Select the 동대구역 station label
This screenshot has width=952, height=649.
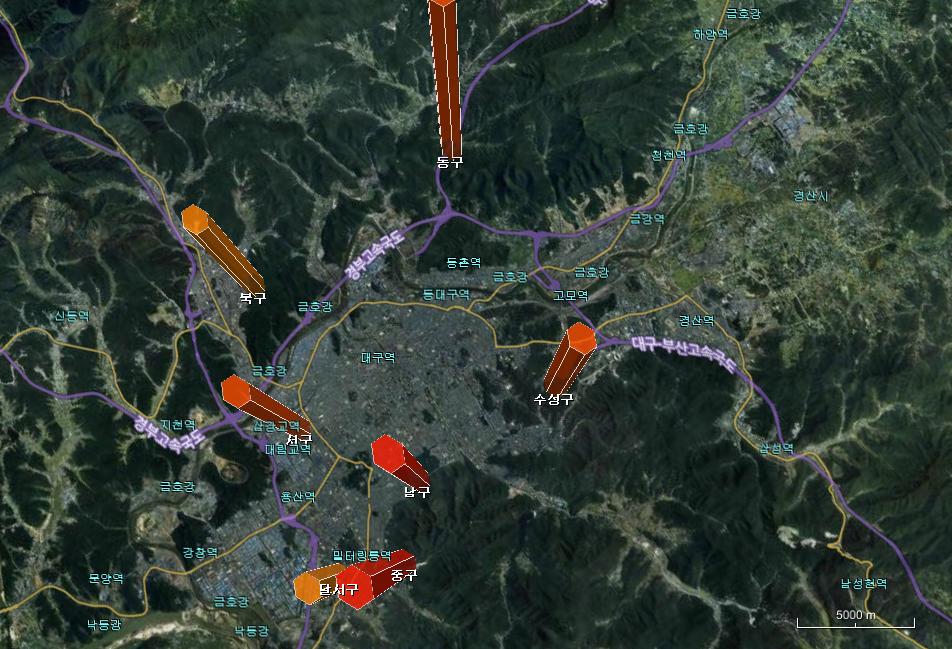coord(445,295)
